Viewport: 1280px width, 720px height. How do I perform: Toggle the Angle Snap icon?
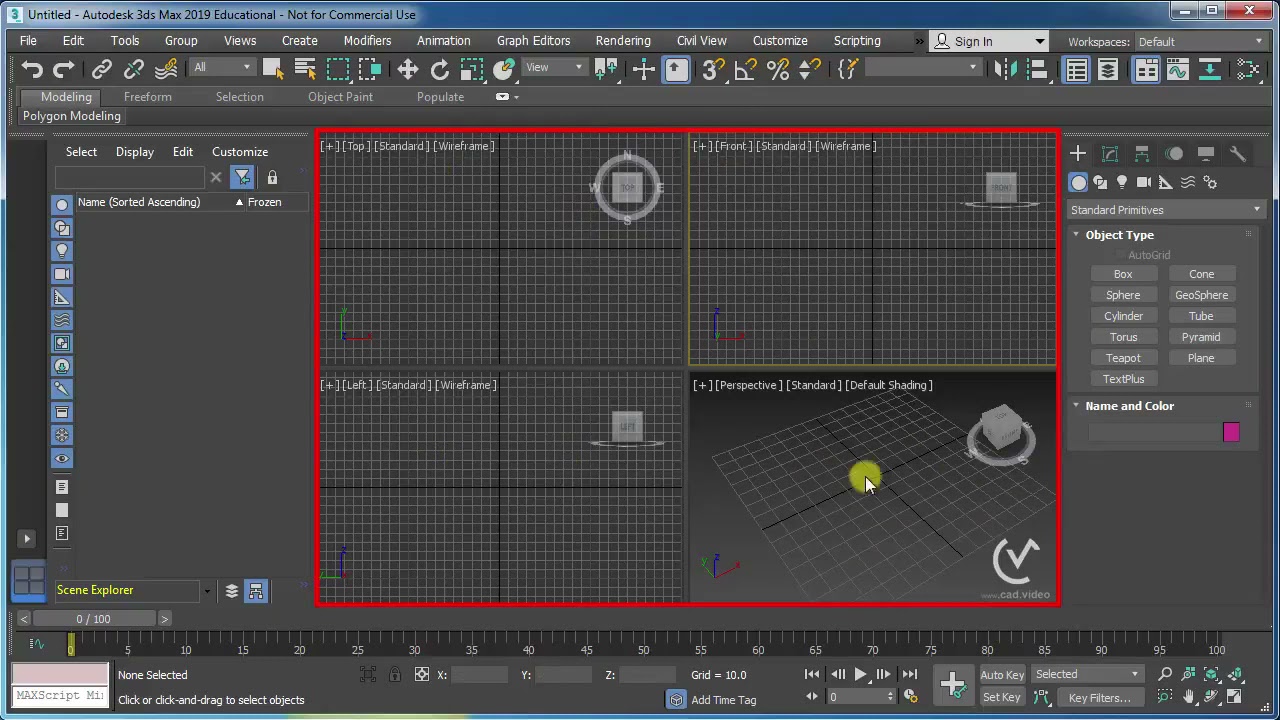746,69
